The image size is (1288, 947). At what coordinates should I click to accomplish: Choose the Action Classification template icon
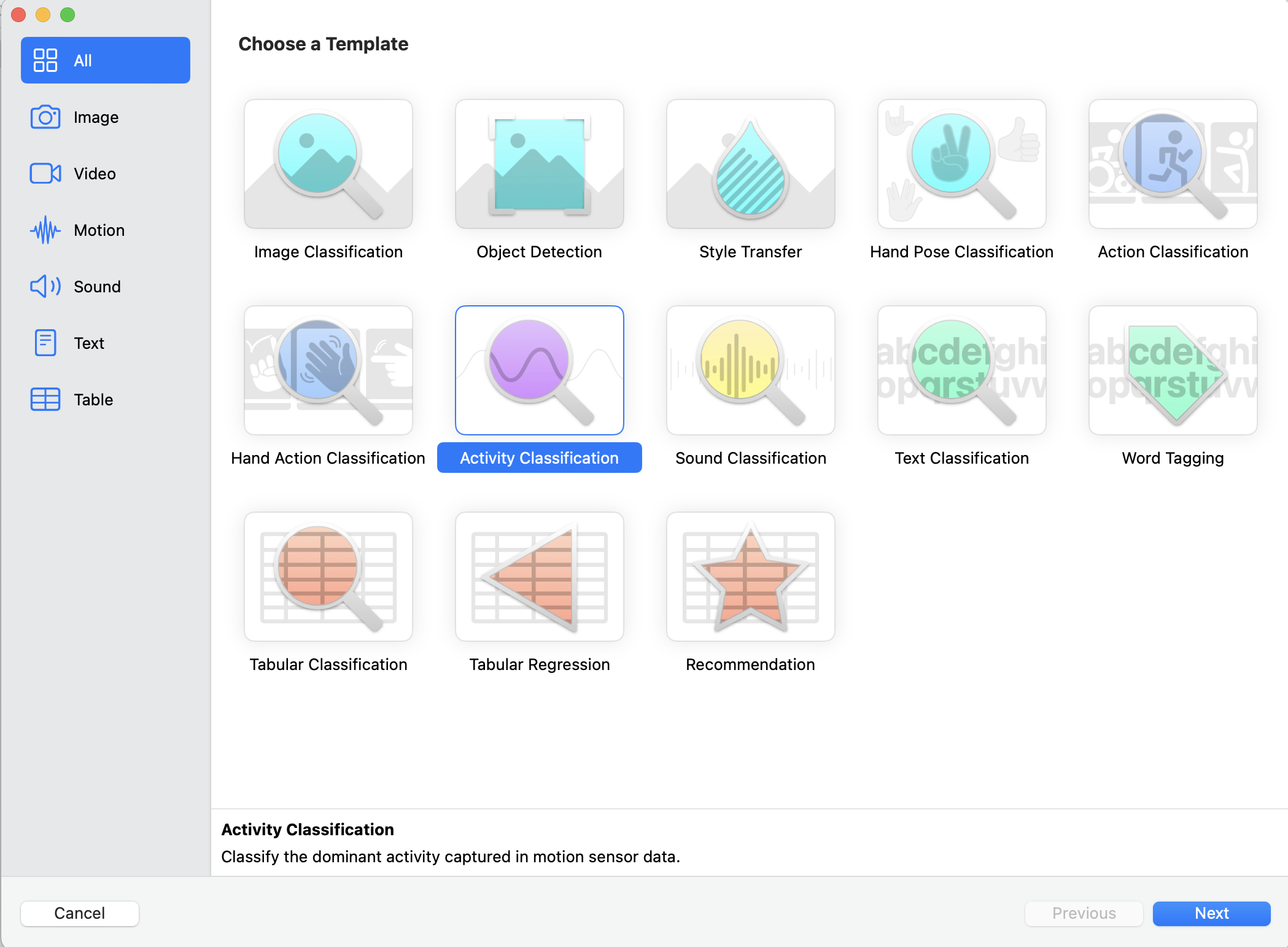click(x=1173, y=164)
